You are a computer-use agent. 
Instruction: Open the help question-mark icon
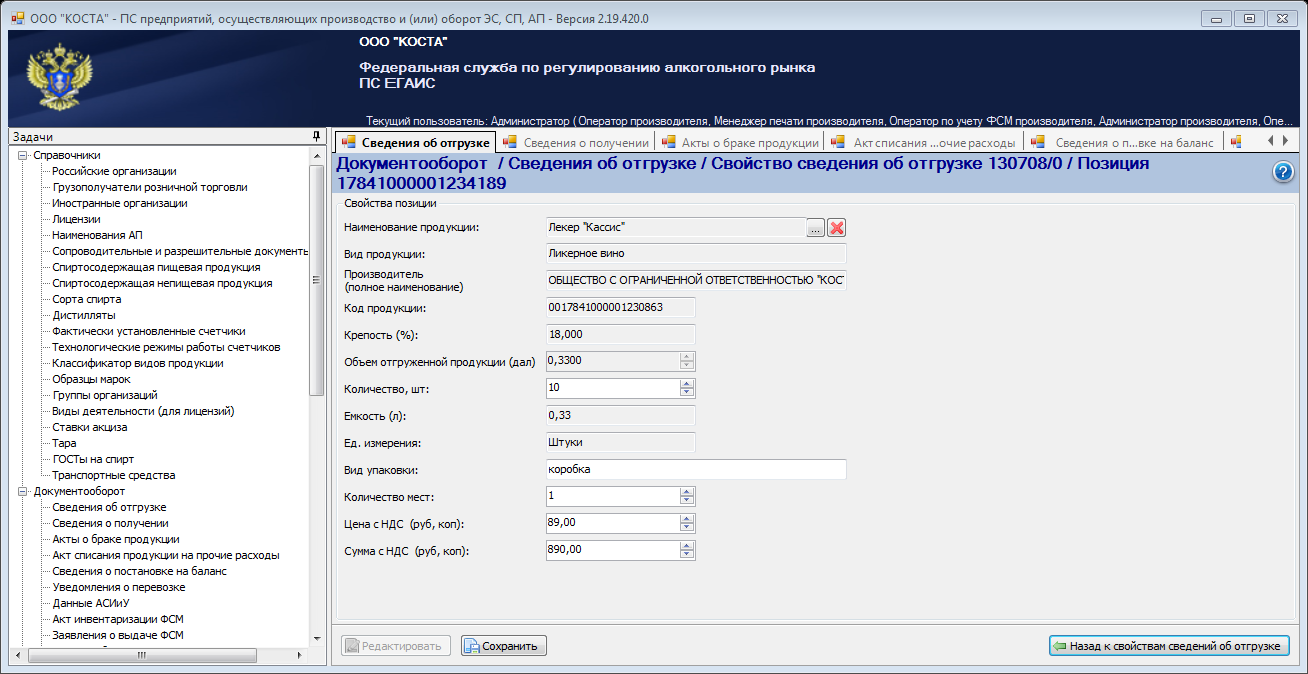click(x=1283, y=172)
